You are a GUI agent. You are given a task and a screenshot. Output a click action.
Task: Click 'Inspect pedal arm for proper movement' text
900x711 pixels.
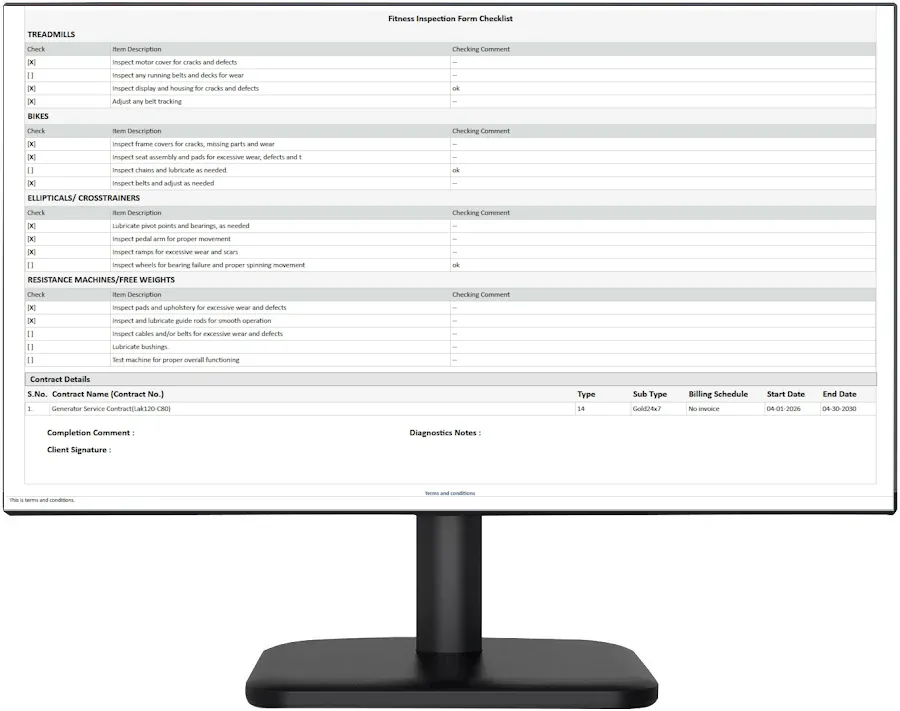pyautogui.click(x=171, y=239)
